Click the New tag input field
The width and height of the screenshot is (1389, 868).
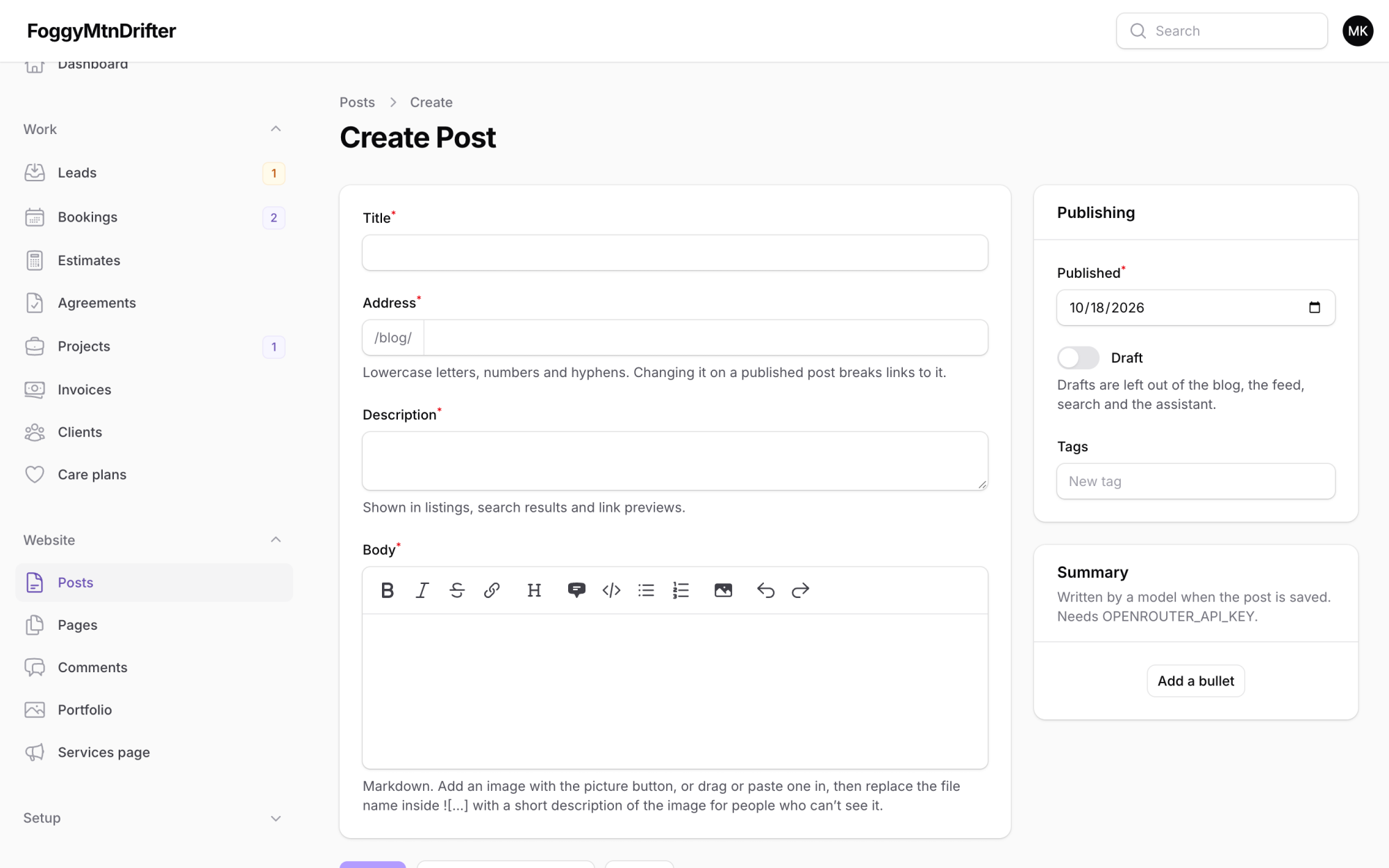(x=1195, y=481)
